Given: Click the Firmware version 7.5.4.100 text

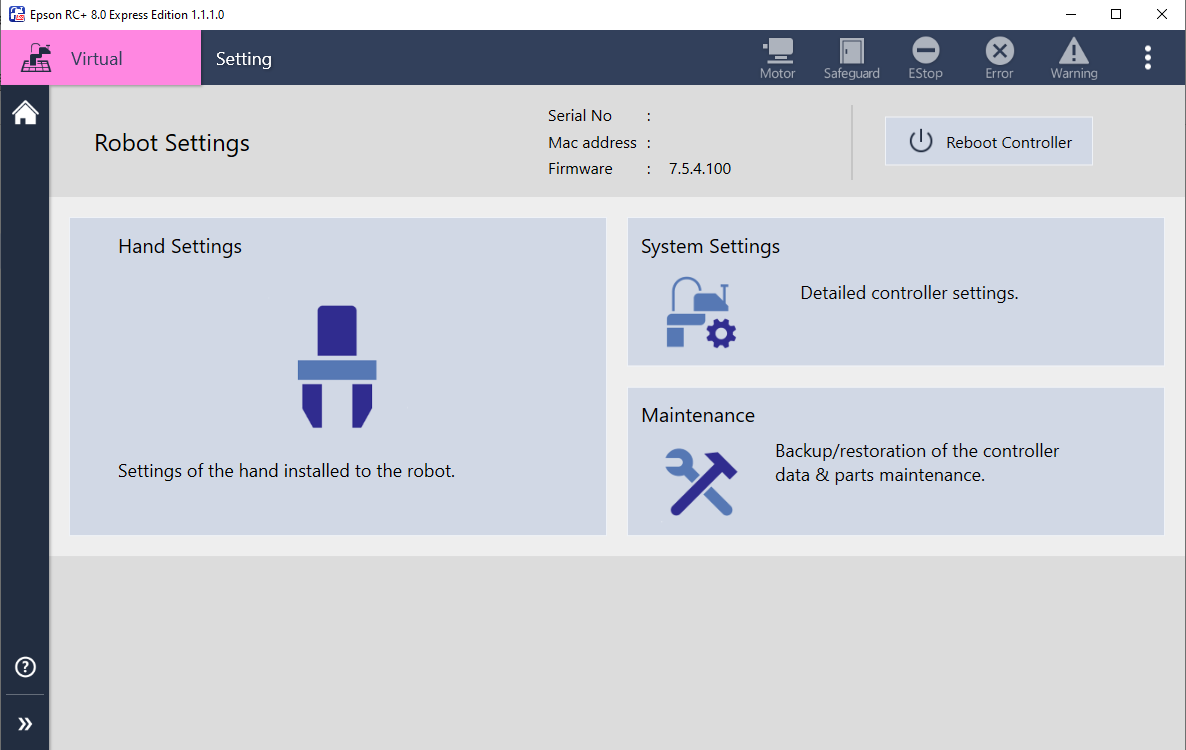Looking at the screenshot, I should [x=700, y=169].
